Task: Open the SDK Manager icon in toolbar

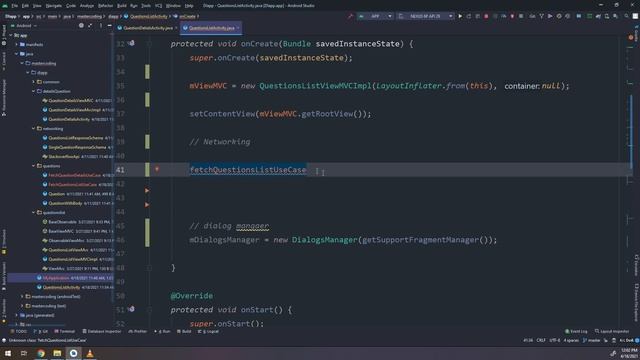Action: coord(616,16)
